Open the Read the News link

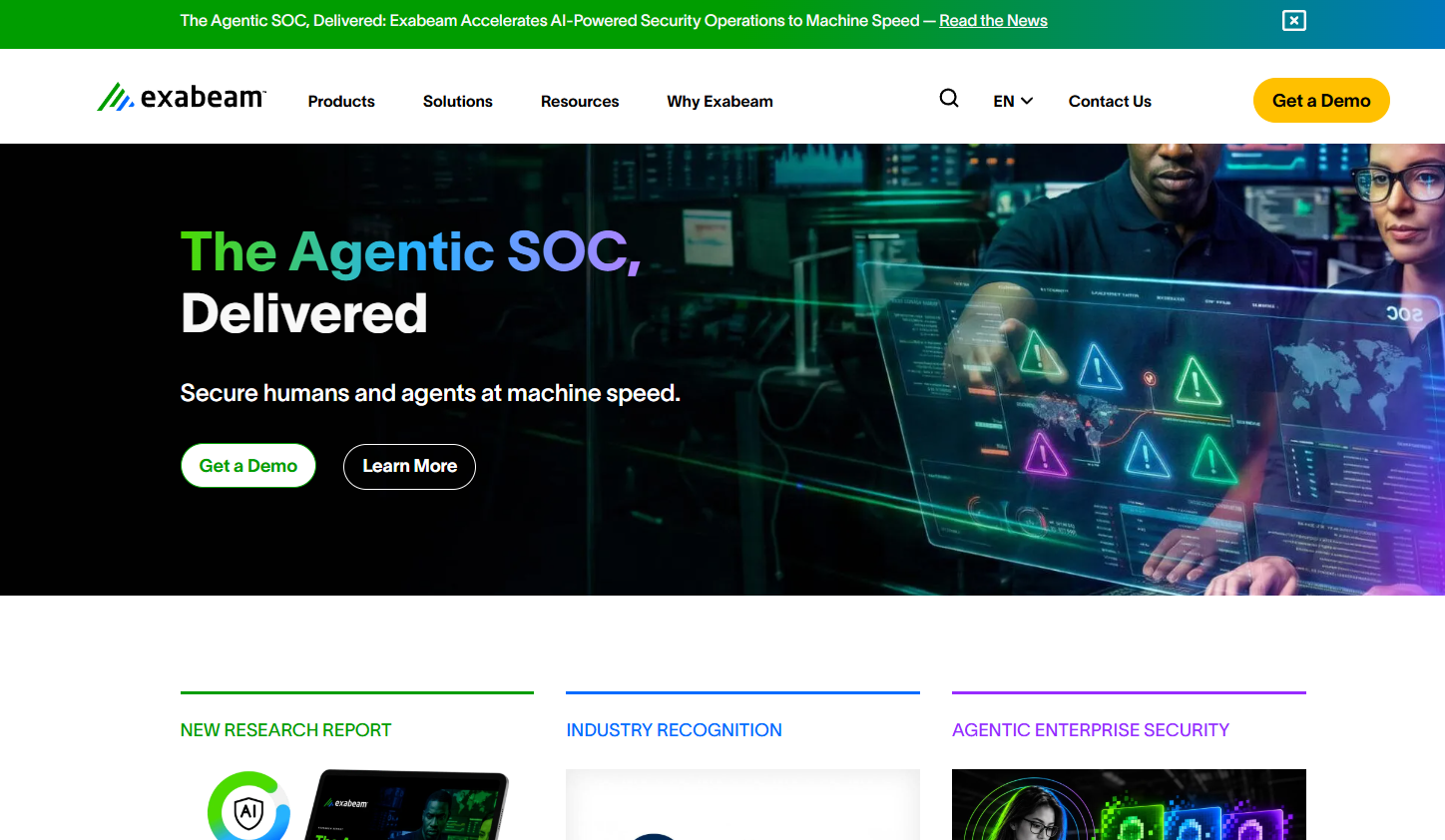click(993, 21)
